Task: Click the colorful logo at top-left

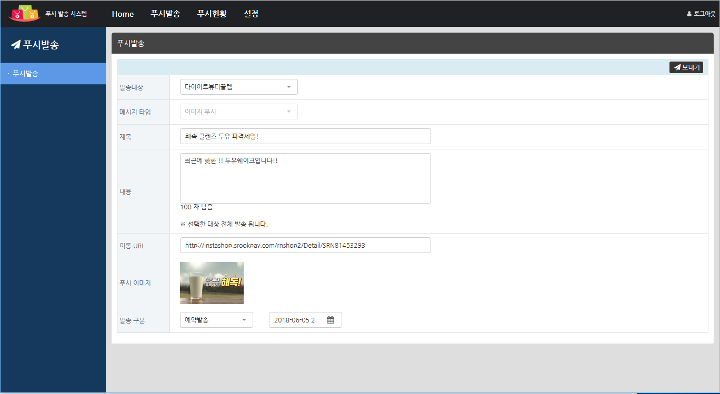Action: pos(25,13)
